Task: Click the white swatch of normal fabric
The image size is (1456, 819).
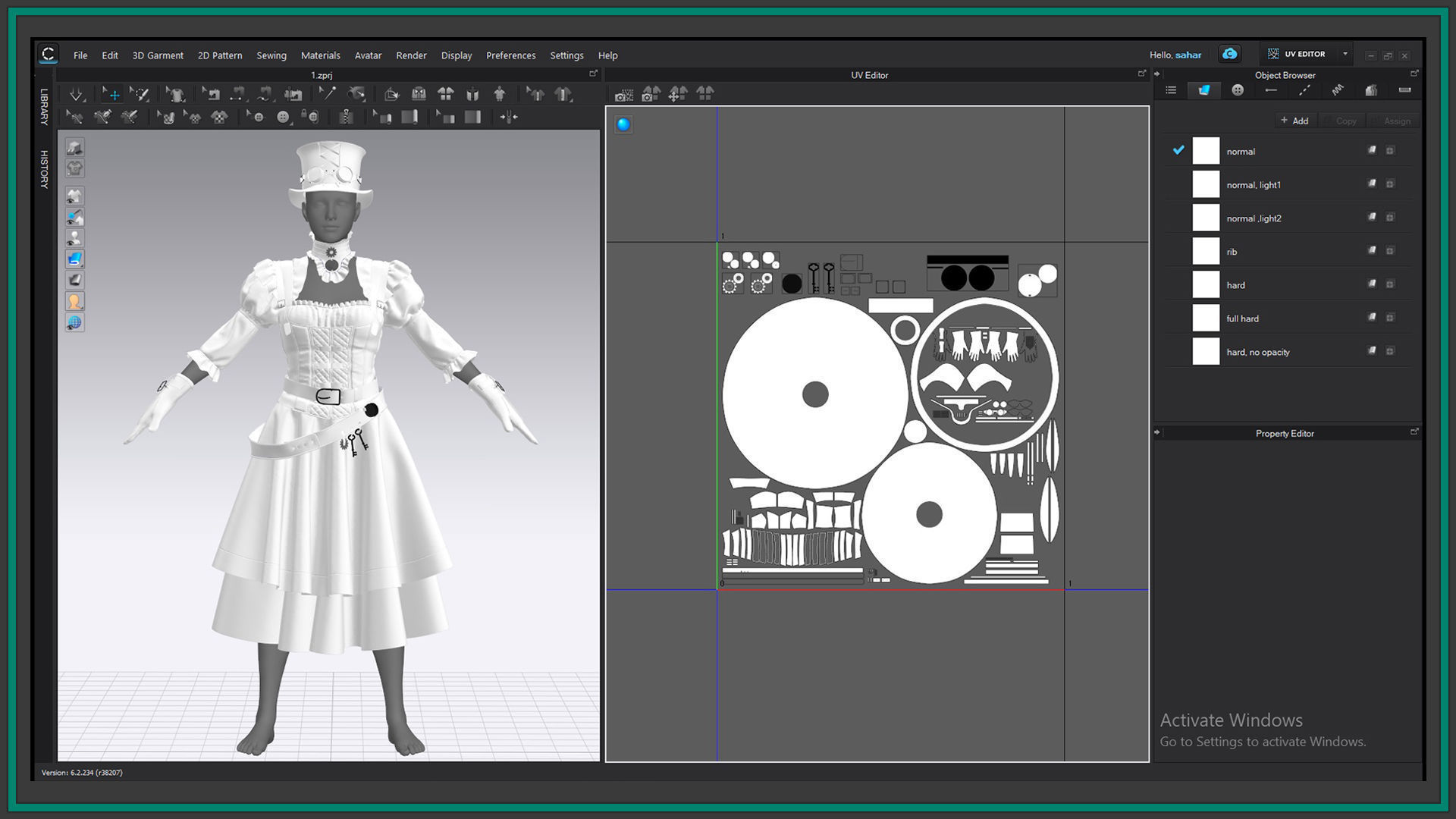Action: point(1206,151)
